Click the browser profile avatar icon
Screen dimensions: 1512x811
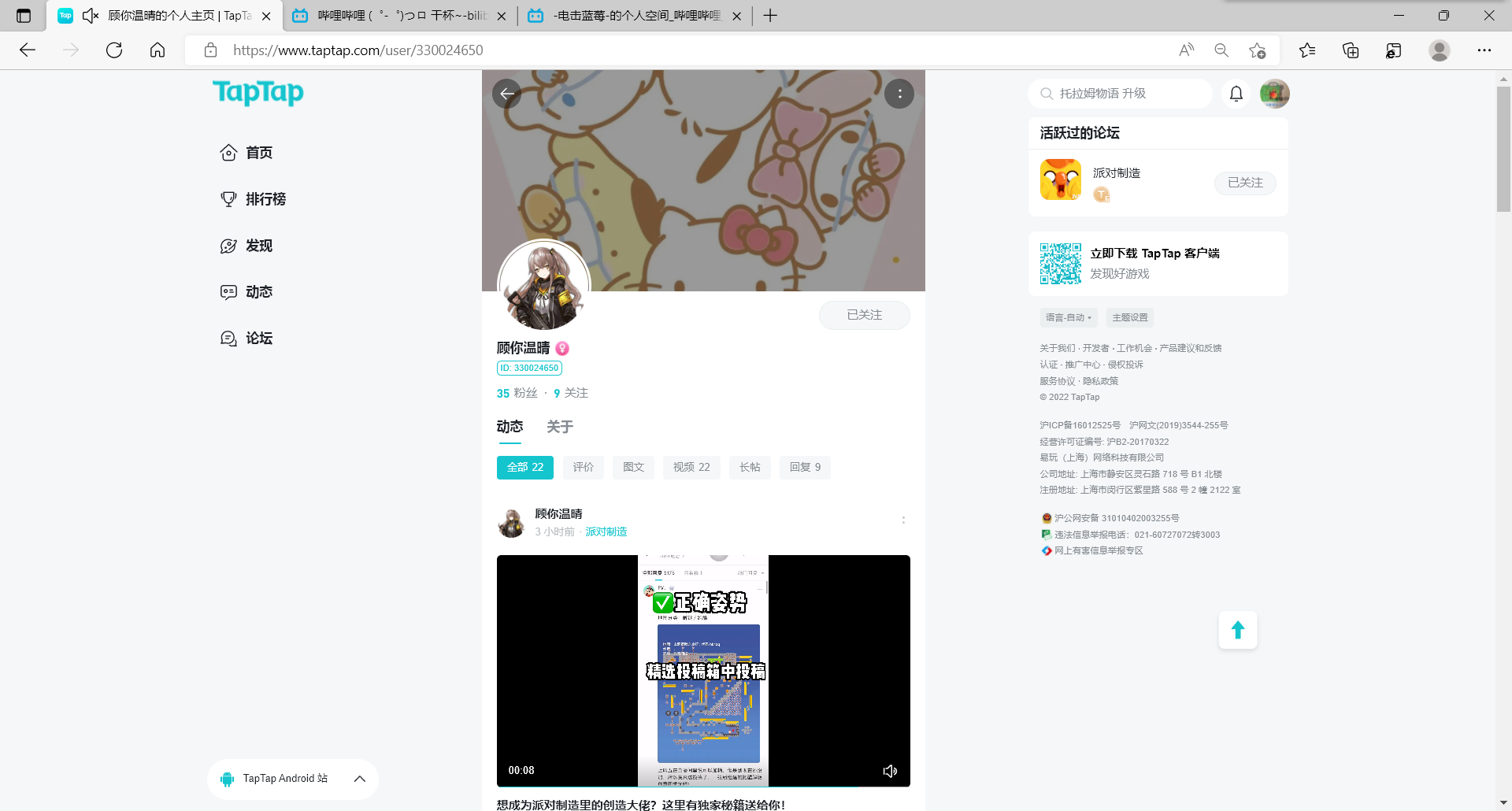point(1440,50)
